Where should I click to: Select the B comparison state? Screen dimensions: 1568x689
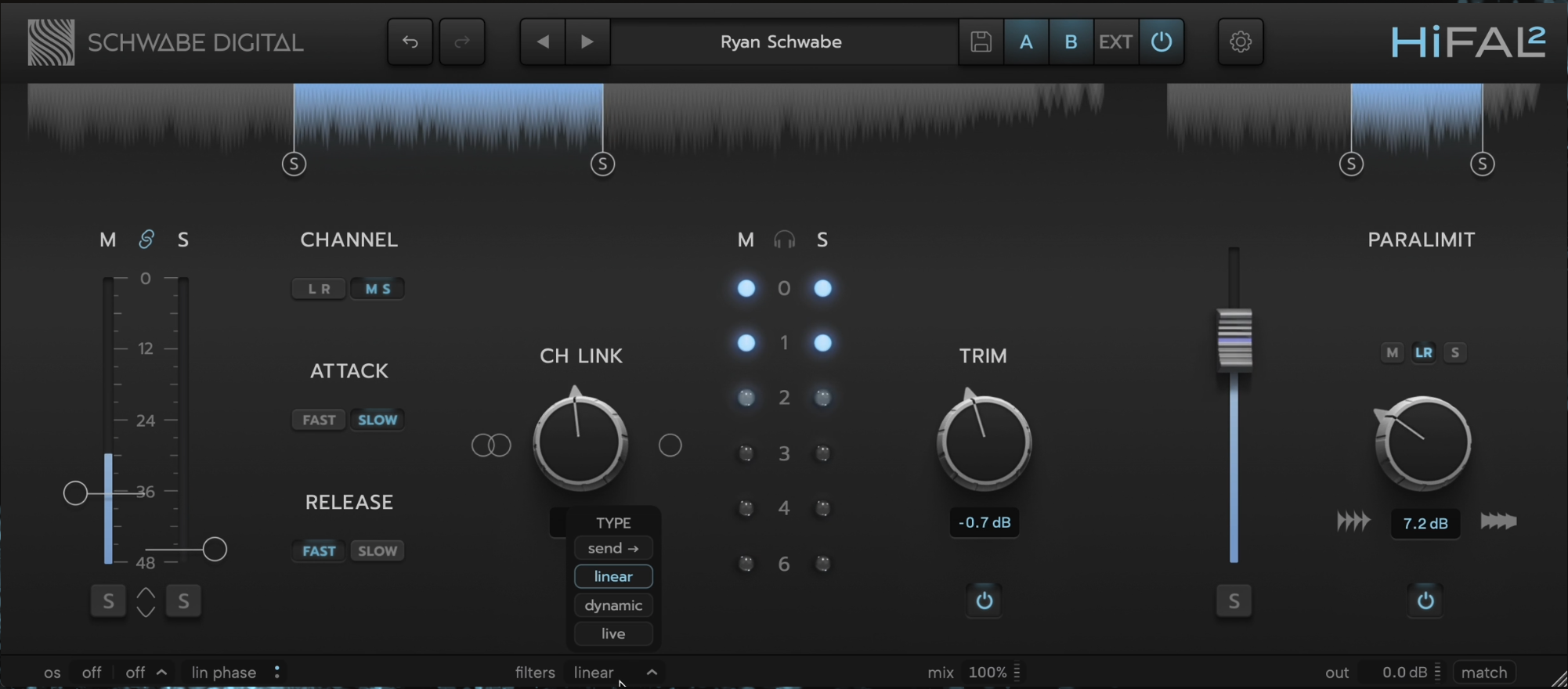pyautogui.click(x=1071, y=41)
